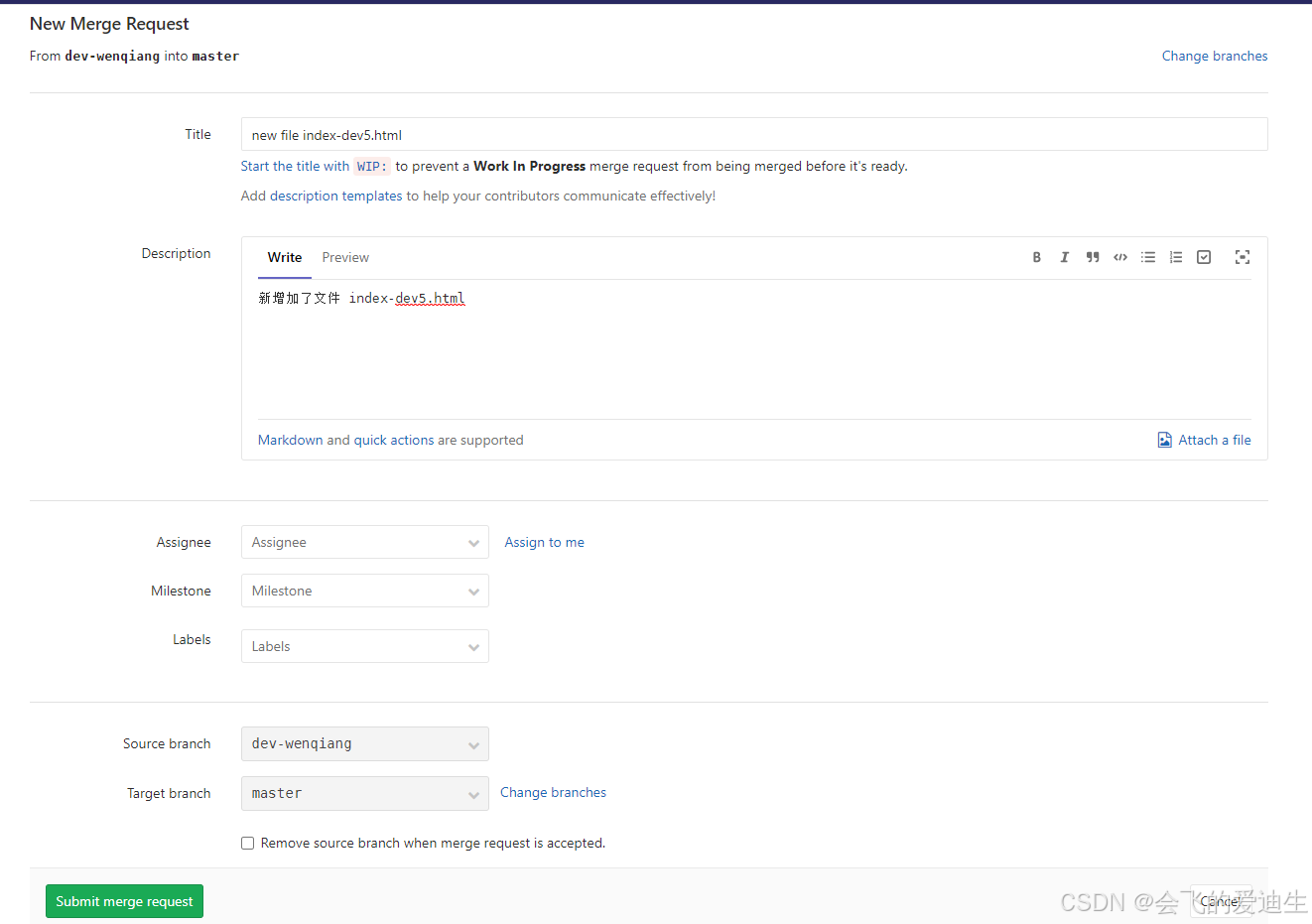Apply italic text formatting icon
Viewport: 1312px width, 924px height.
coord(1064,257)
